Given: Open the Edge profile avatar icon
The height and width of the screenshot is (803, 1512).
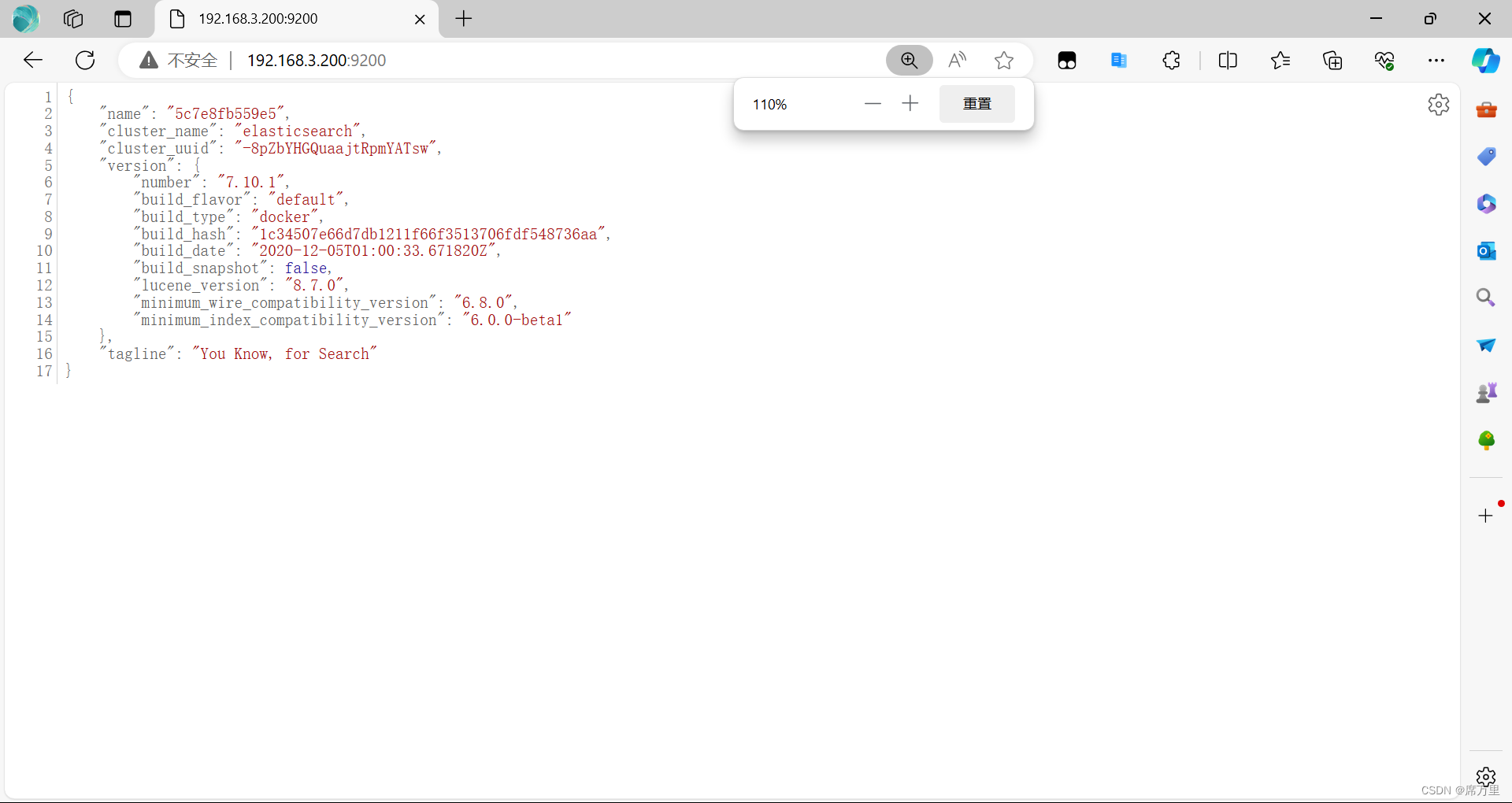Looking at the screenshot, I should [x=25, y=19].
